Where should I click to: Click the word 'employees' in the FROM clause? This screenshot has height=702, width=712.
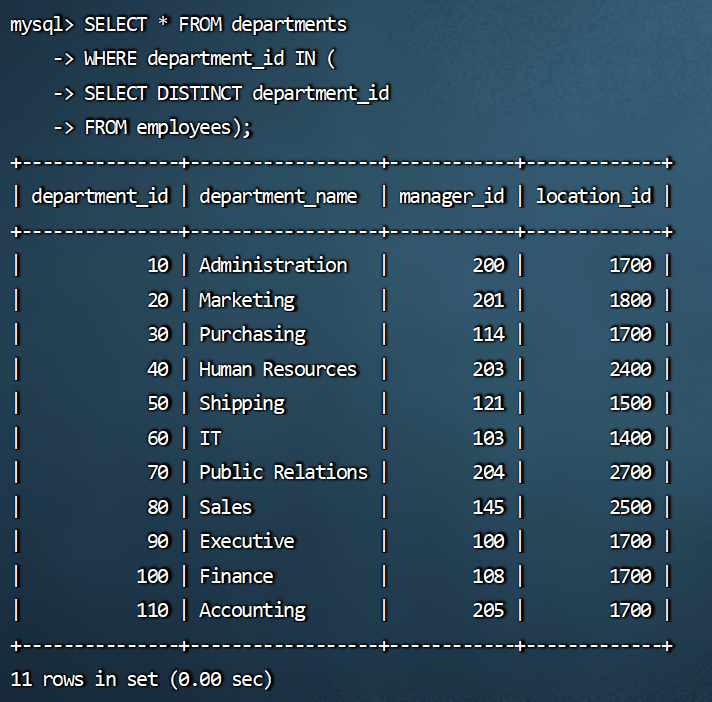pyautogui.click(x=189, y=127)
